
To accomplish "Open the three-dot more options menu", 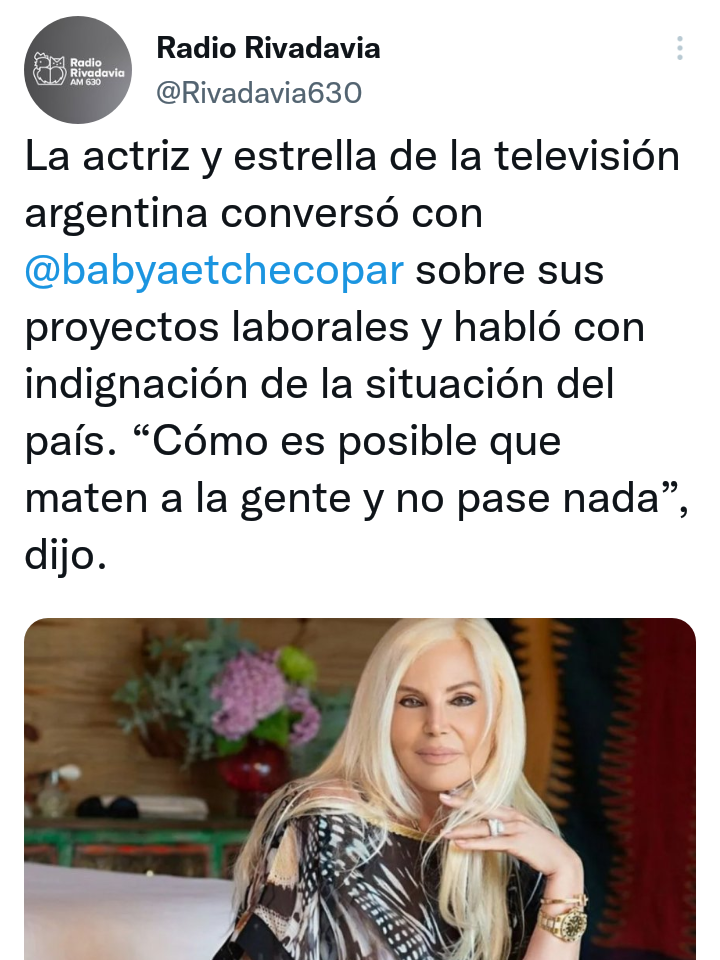I will point(680,48).
